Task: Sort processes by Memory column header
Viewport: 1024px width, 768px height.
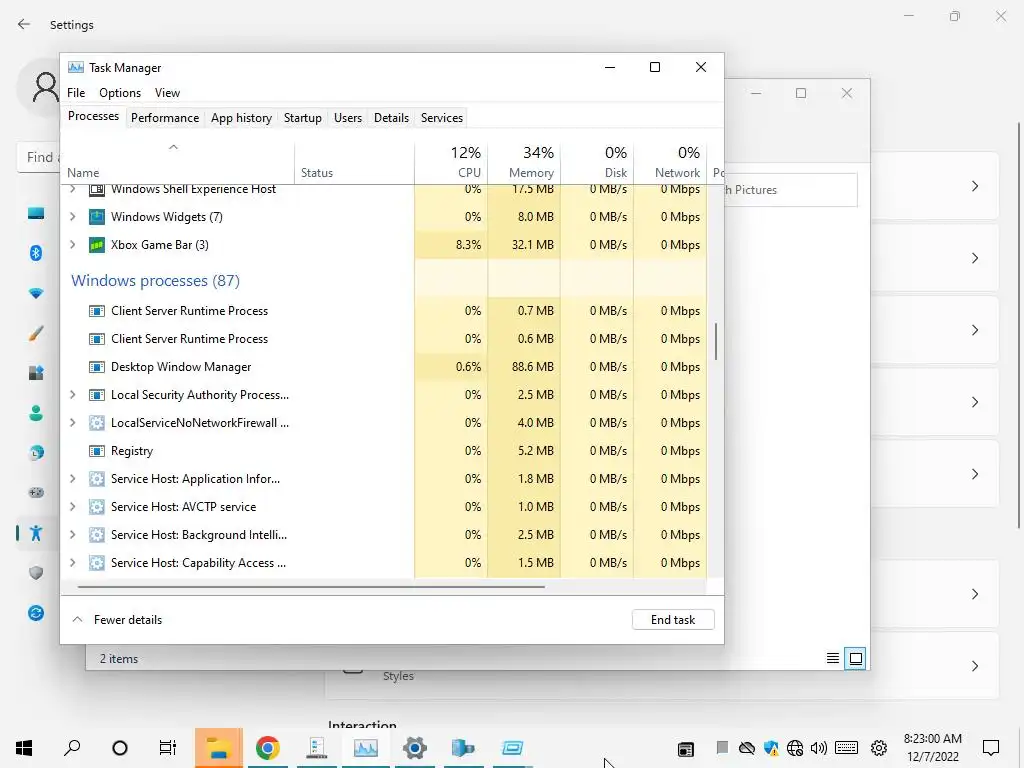Action: coord(524,162)
